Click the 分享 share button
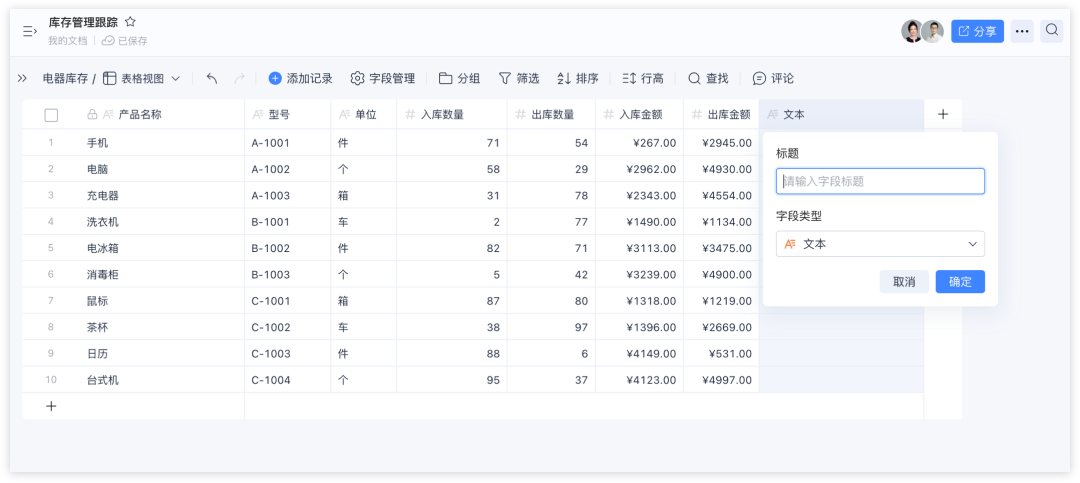1080x483 pixels. click(977, 31)
